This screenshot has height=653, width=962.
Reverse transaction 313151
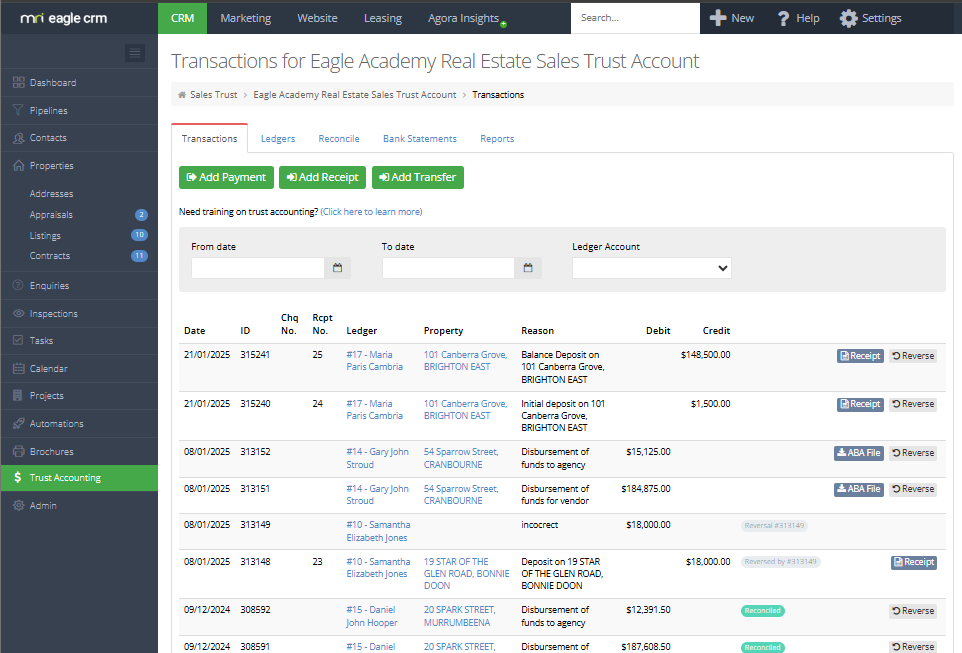[913, 489]
